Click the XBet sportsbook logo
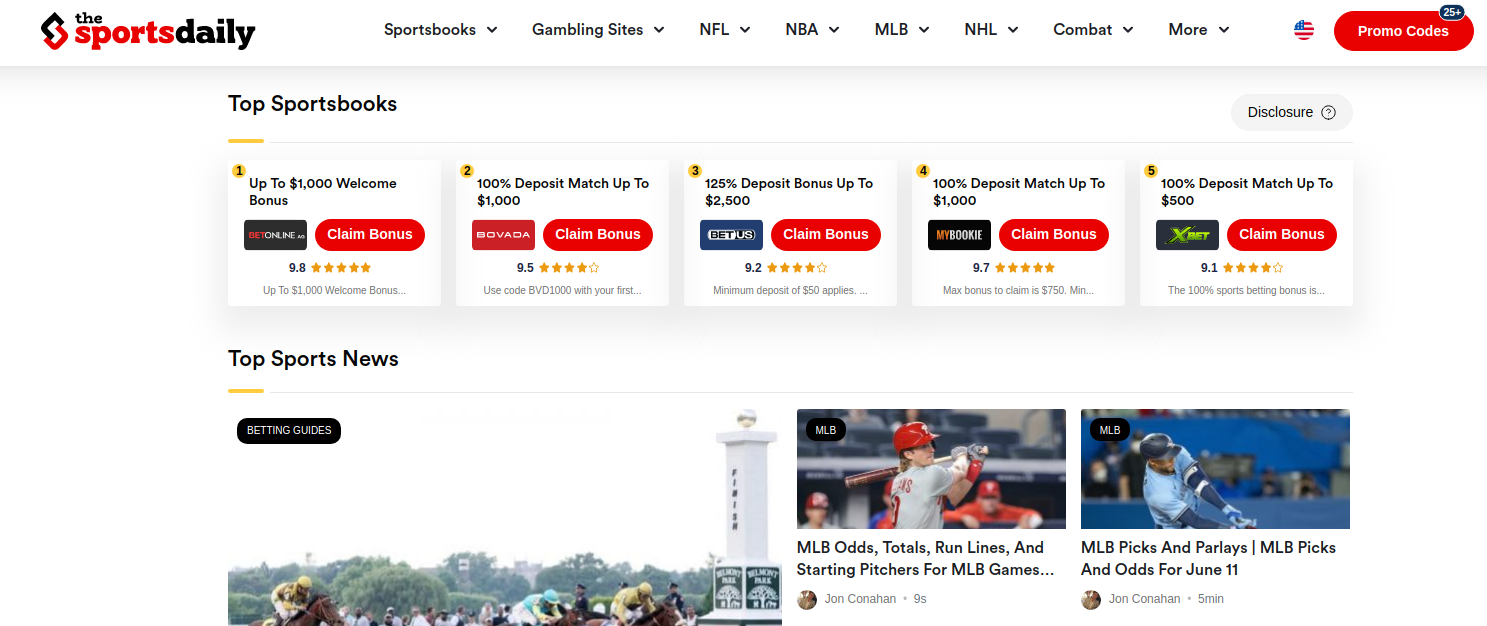Screen dimensions: 1487x626 point(1187,235)
